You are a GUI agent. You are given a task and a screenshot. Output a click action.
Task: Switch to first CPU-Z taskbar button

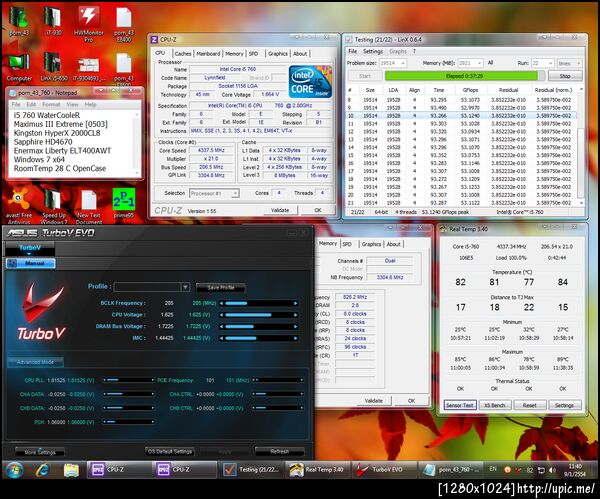[119, 470]
